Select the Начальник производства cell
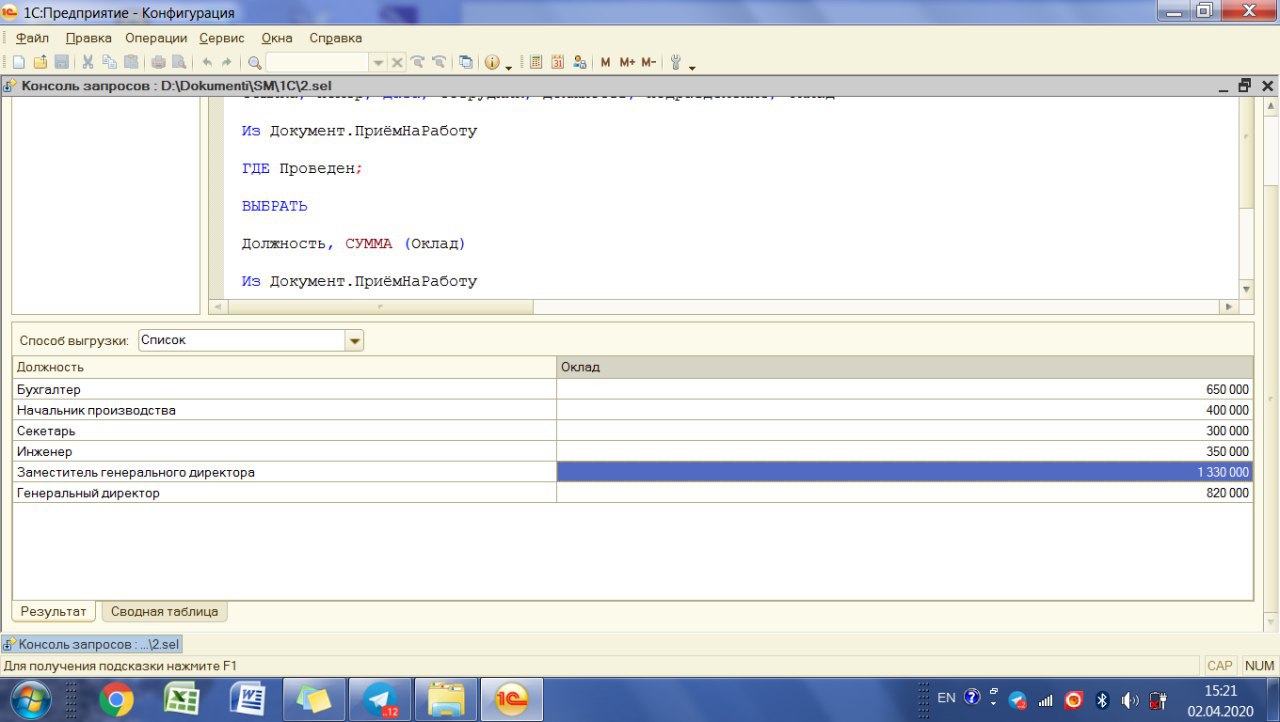 [284, 410]
